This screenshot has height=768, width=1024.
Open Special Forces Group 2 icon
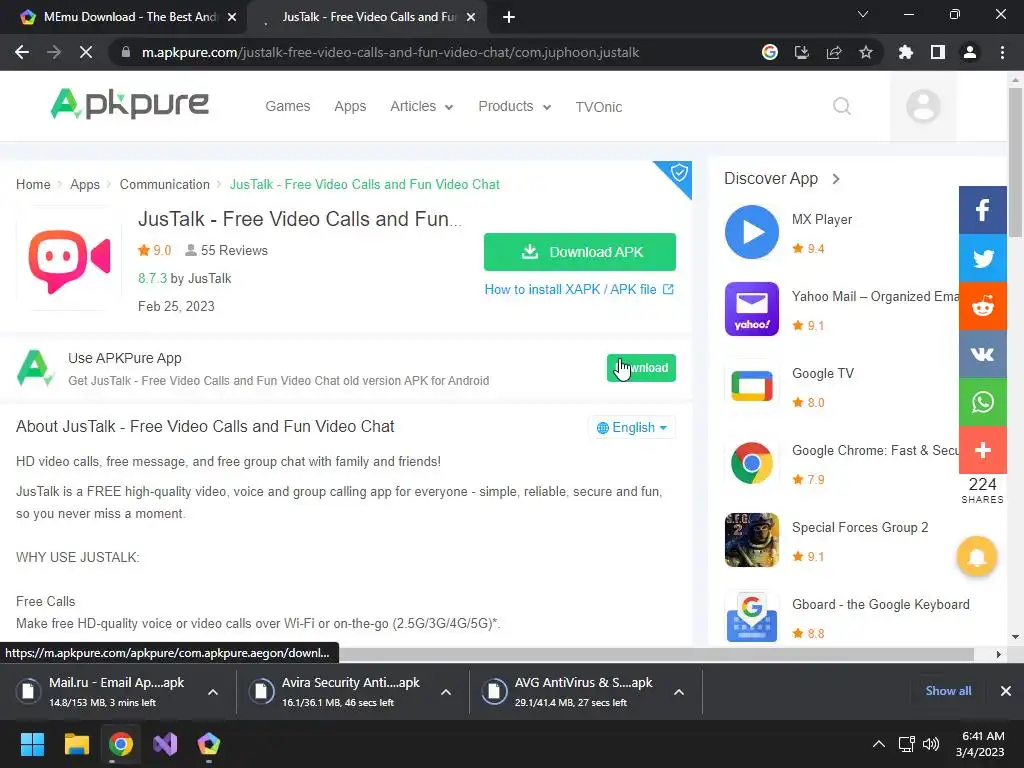(752, 540)
